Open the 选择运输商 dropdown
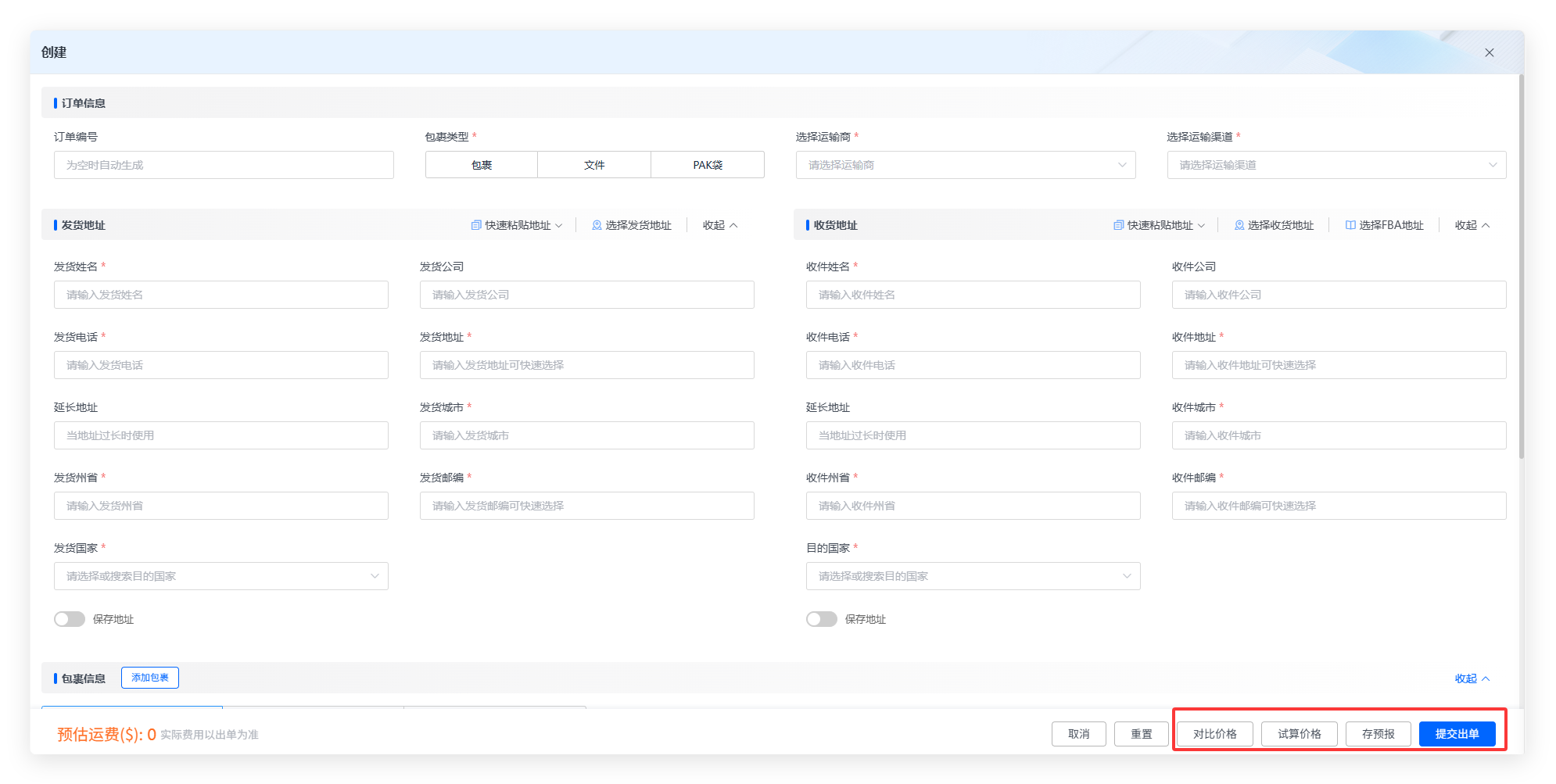The image size is (1556, 784). tap(965, 165)
